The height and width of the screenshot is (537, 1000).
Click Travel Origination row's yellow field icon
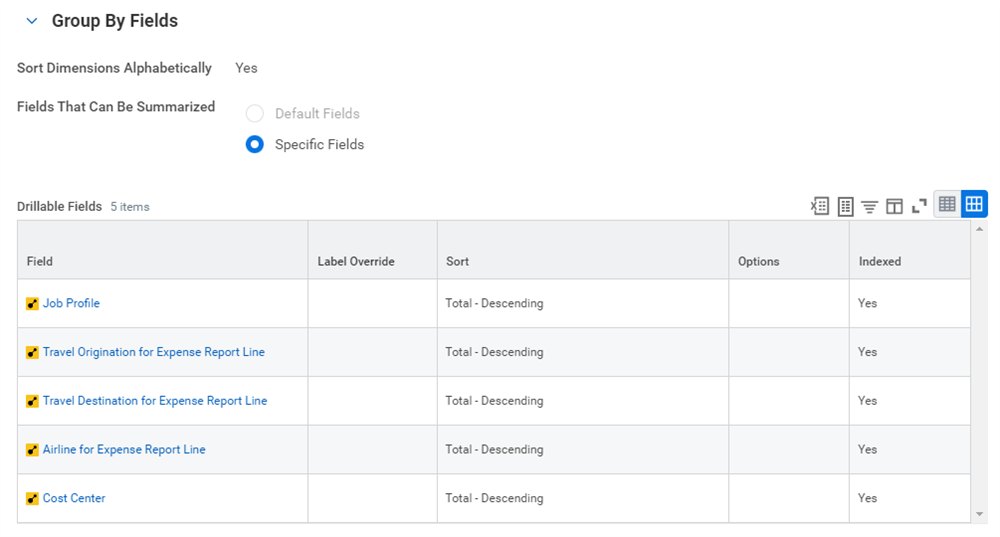tap(32, 353)
